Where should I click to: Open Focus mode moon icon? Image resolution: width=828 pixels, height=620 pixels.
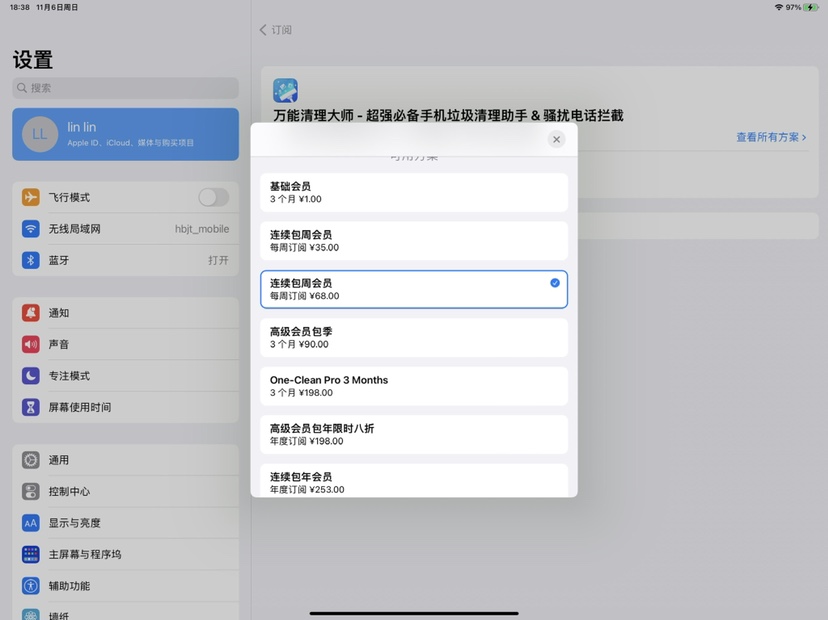pos(31,376)
